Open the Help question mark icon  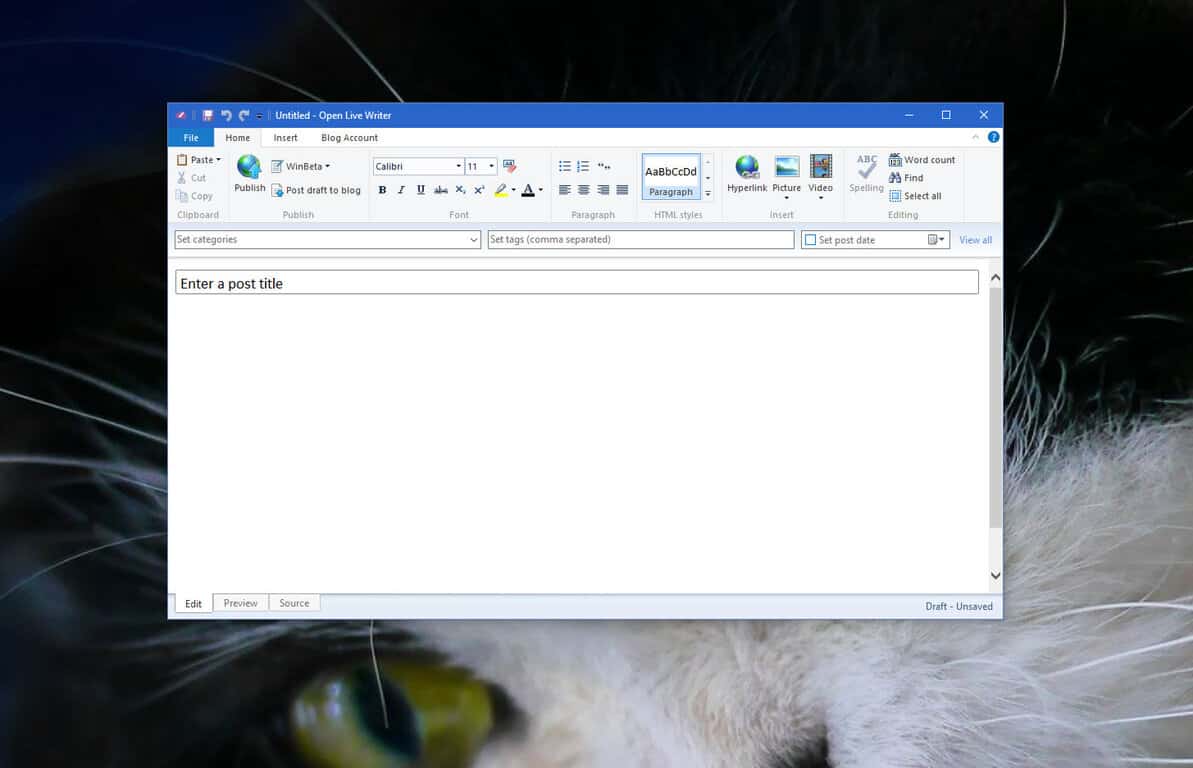[x=993, y=137]
